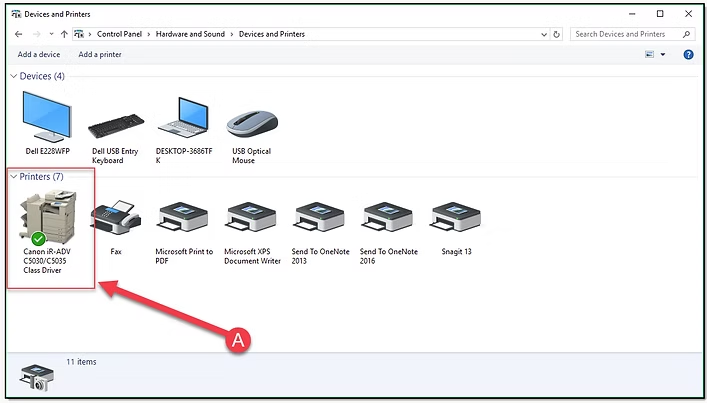The width and height of the screenshot is (707, 403).
Task: Click Add a device
Action: (x=39, y=54)
